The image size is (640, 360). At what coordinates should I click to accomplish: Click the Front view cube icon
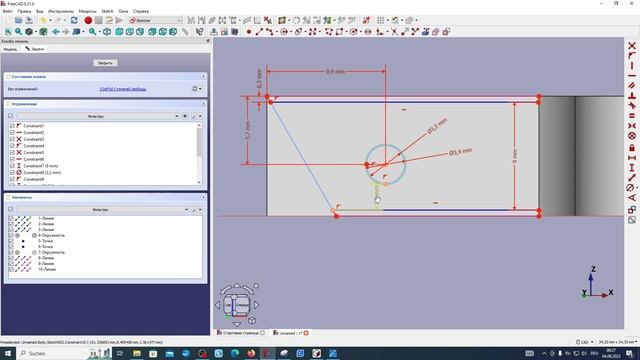pos(119,31)
